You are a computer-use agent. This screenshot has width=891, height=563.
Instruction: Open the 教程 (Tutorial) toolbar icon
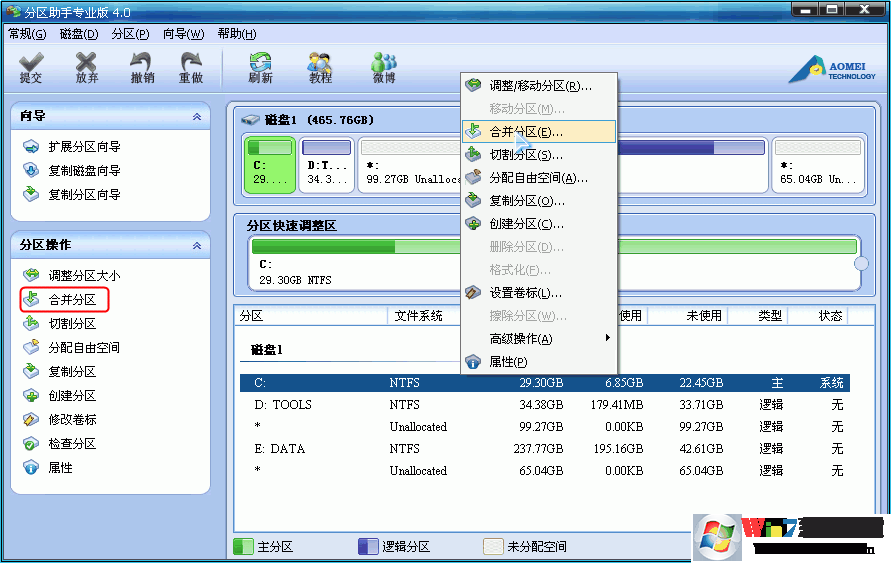coord(320,68)
